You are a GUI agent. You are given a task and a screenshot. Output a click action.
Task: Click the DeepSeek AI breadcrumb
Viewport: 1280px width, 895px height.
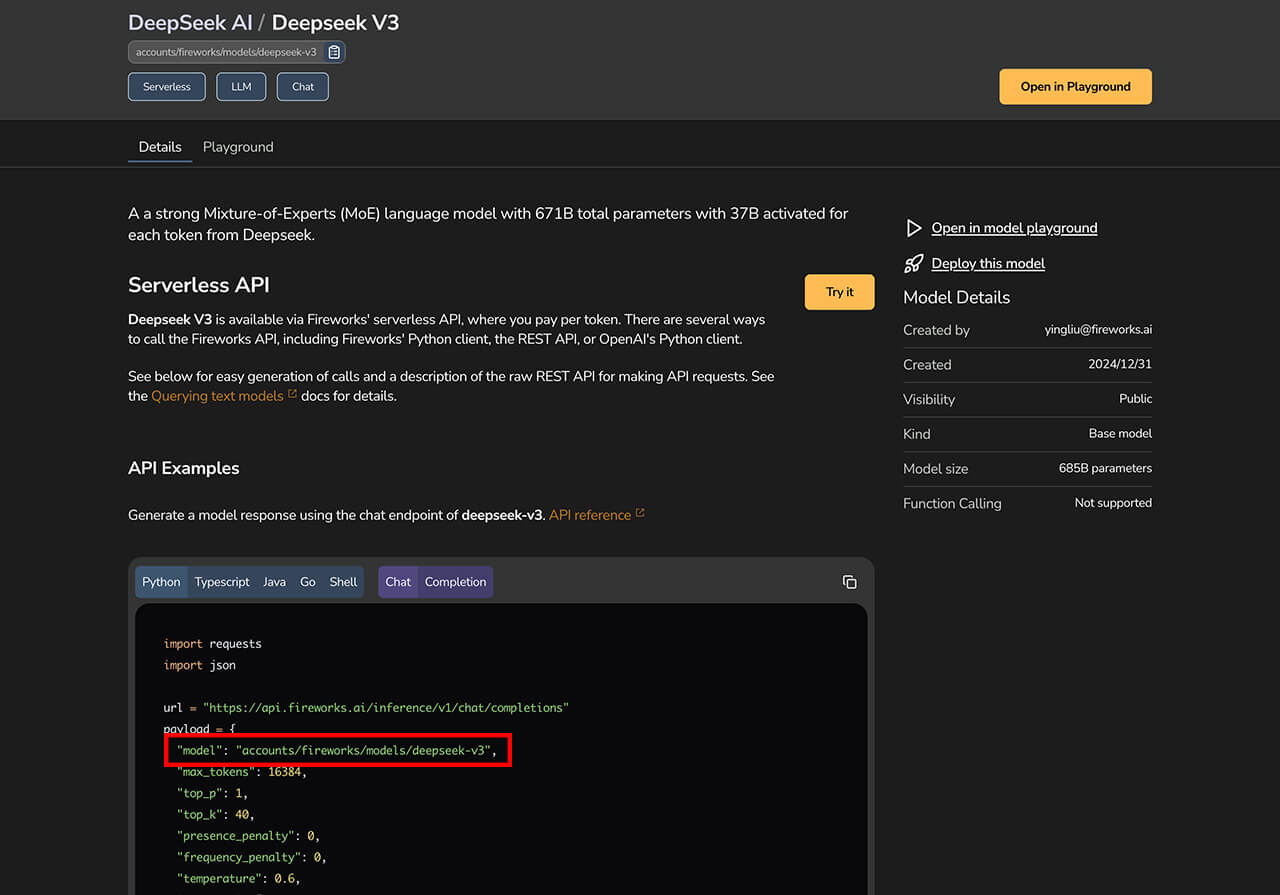[x=190, y=22]
